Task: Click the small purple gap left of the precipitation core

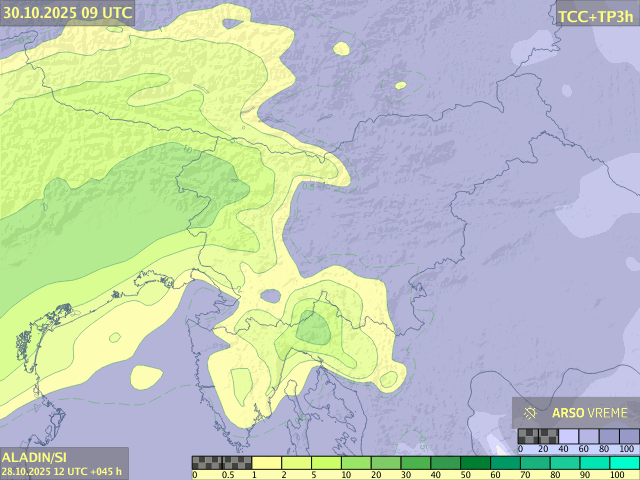Action: [x=271, y=296]
